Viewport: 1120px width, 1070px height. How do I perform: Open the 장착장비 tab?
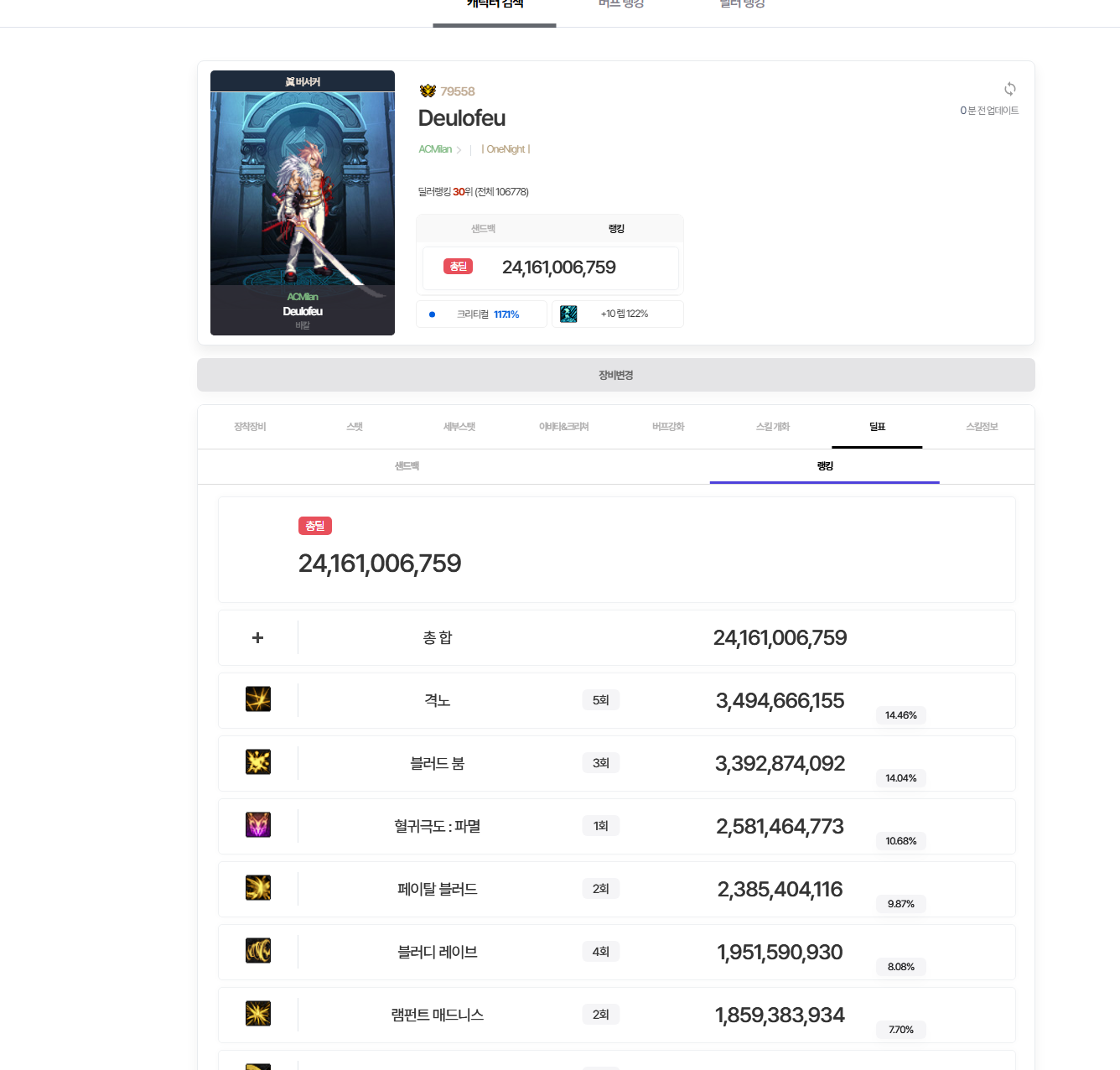tap(250, 427)
